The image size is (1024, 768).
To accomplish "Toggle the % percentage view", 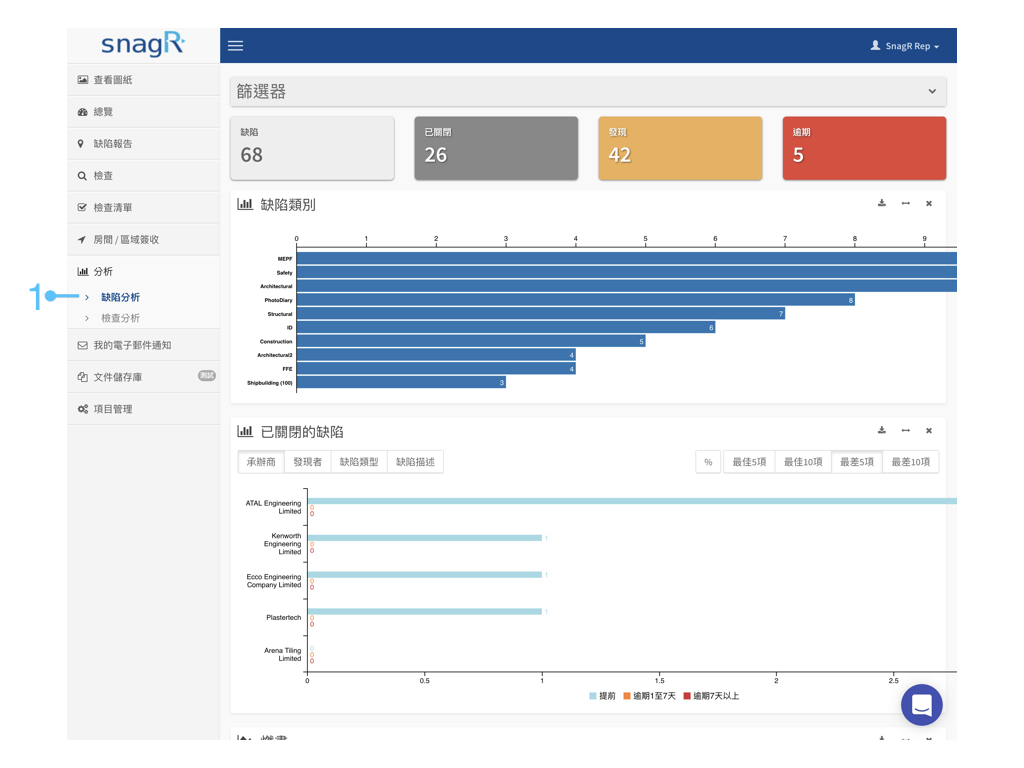I will (x=708, y=462).
